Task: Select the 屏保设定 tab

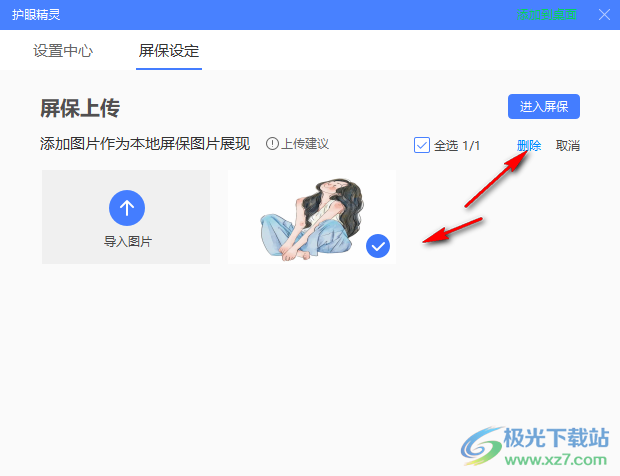Action: click(x=169, y=51)
